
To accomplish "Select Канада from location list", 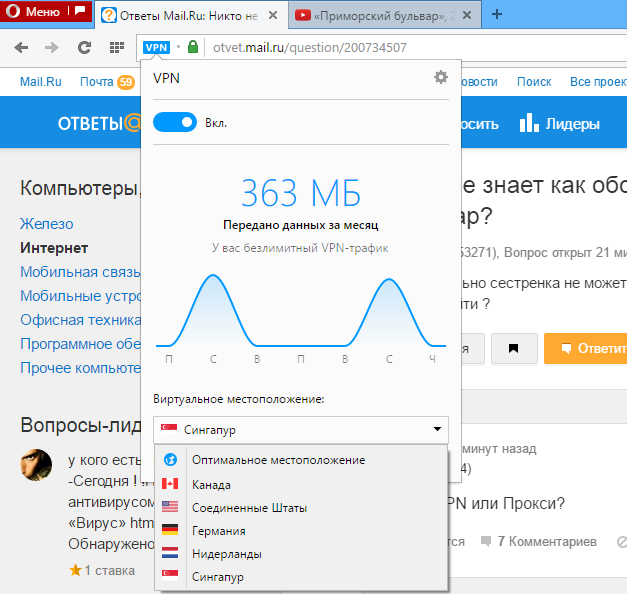I will tap(301, 484).
